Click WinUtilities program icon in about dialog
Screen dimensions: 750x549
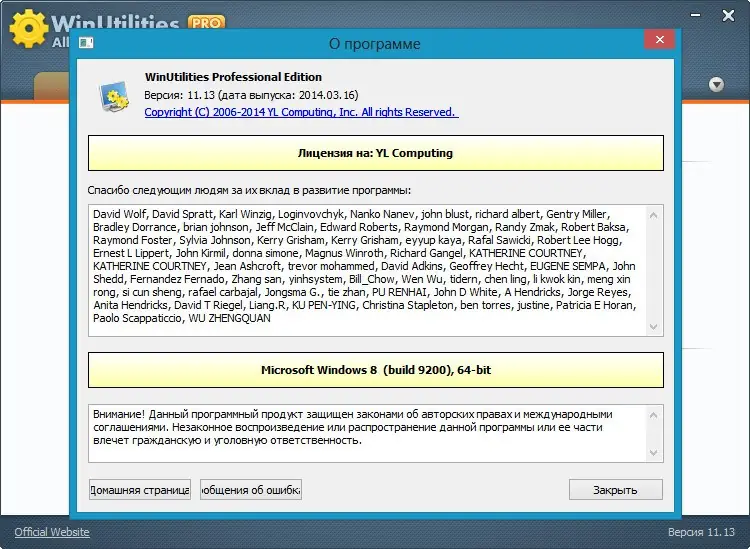click(114, 96)
